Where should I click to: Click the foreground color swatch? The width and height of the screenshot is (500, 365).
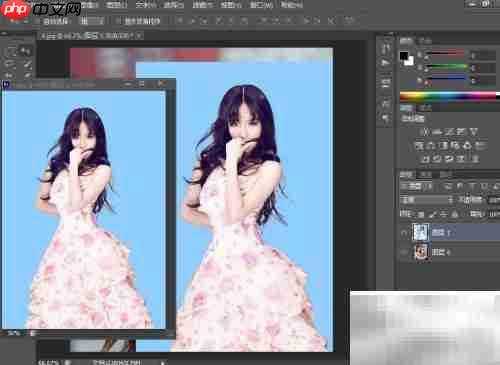[404, 55]
